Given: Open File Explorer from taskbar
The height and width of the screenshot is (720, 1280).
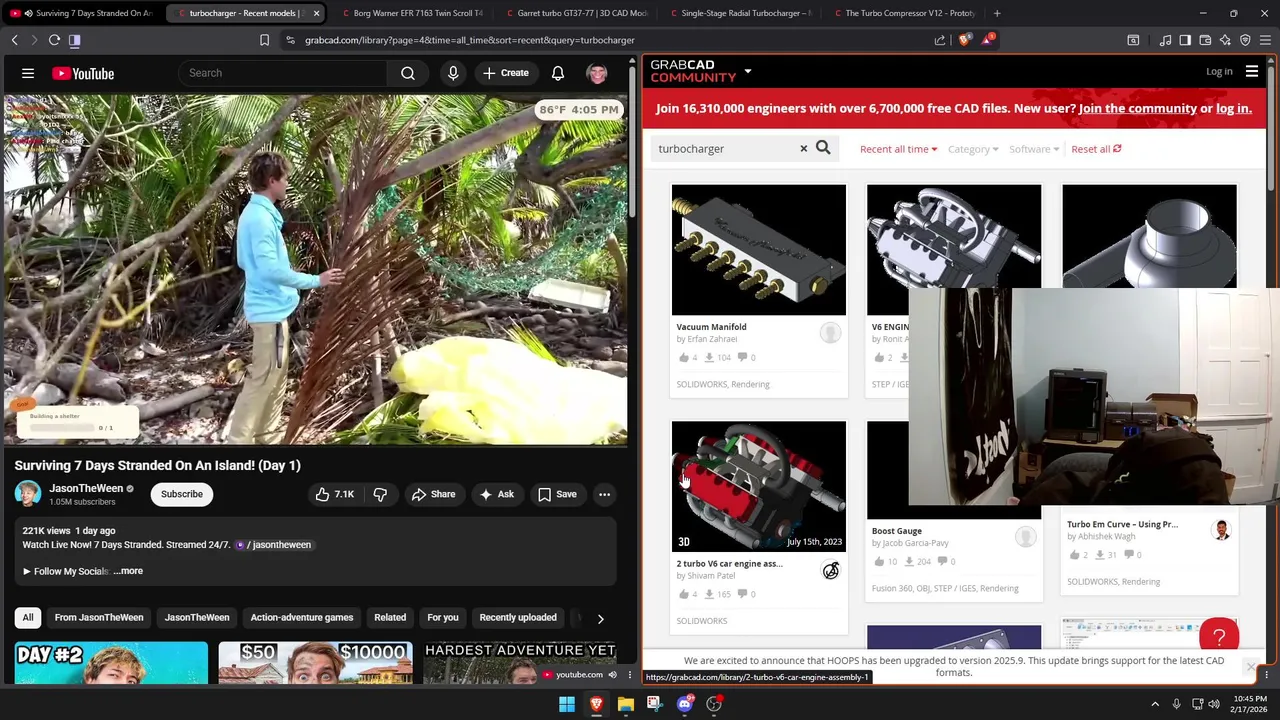Looking at the screenshot, I should (x=625, y=704).
